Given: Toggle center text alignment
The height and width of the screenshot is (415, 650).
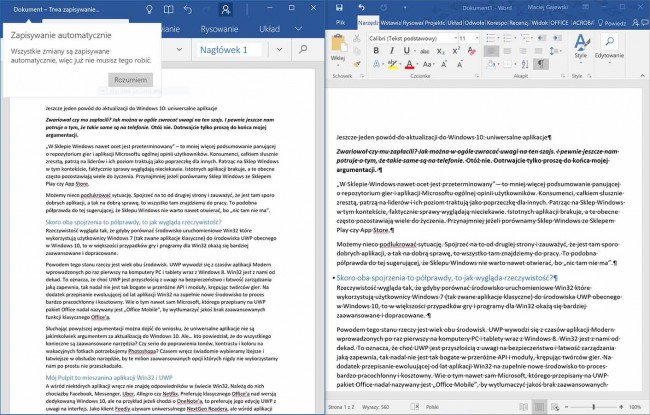Looking at the screenshot, I should click(x=507, y=51).
